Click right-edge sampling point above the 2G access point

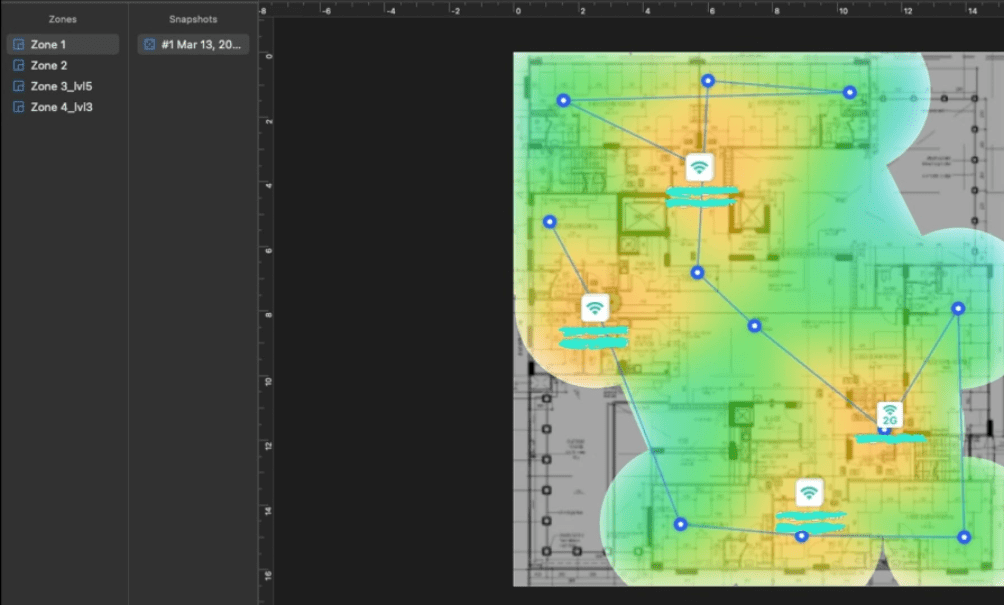pyautogui.click(x=958, y=309)
